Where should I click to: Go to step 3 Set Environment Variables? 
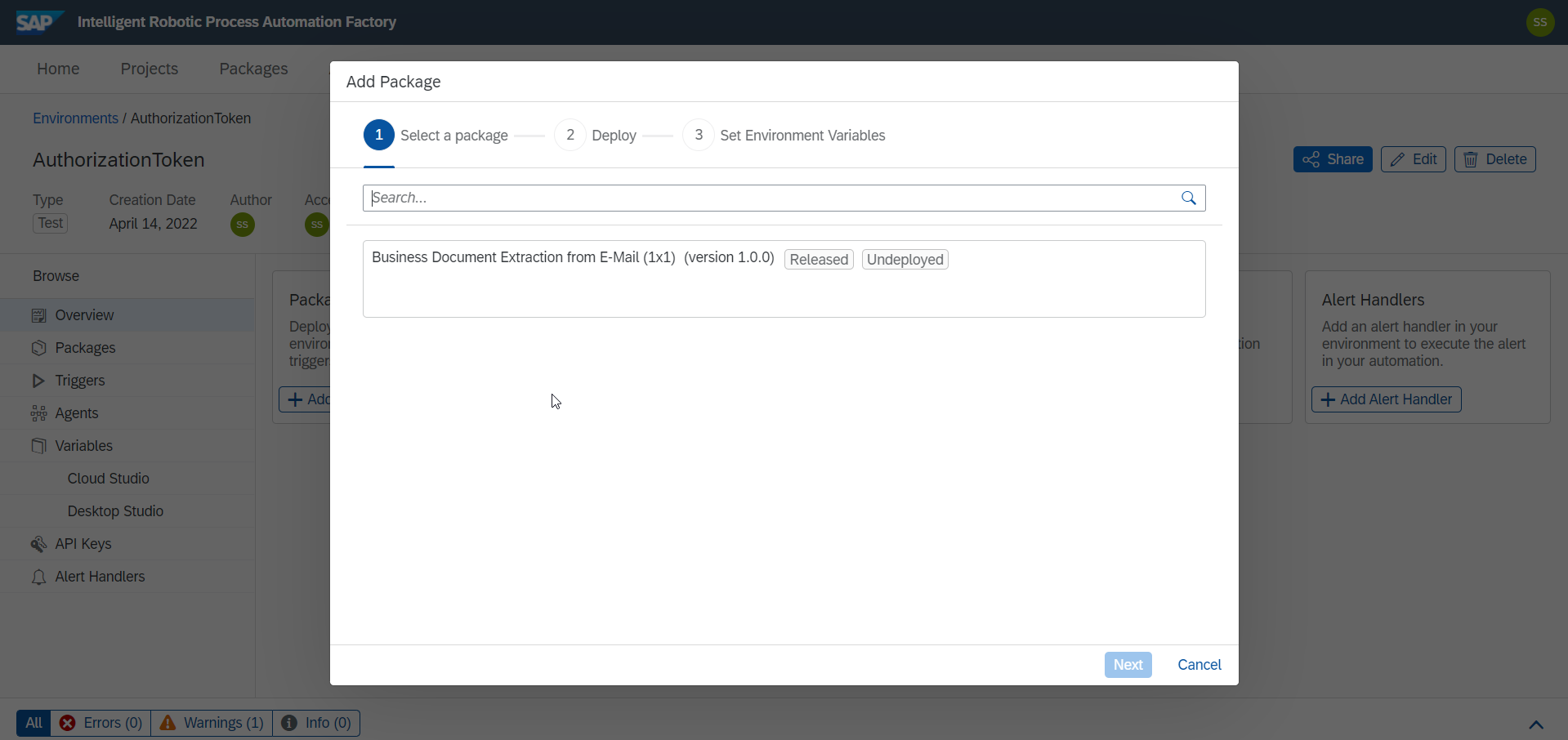tap(784, 135)
